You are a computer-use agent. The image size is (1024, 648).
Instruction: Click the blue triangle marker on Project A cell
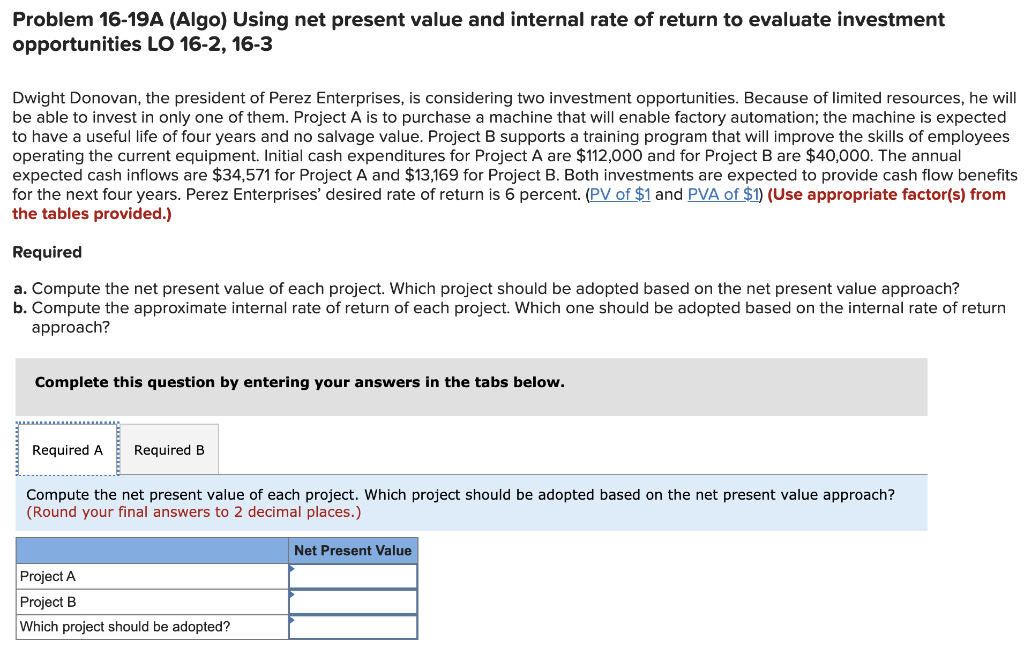[x=292, y=569]
